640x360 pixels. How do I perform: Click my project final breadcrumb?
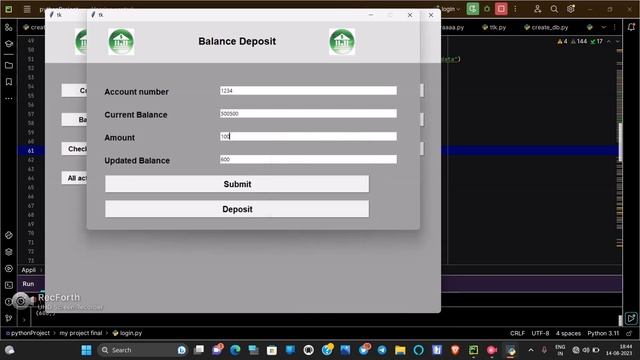(x=81, y=333)
